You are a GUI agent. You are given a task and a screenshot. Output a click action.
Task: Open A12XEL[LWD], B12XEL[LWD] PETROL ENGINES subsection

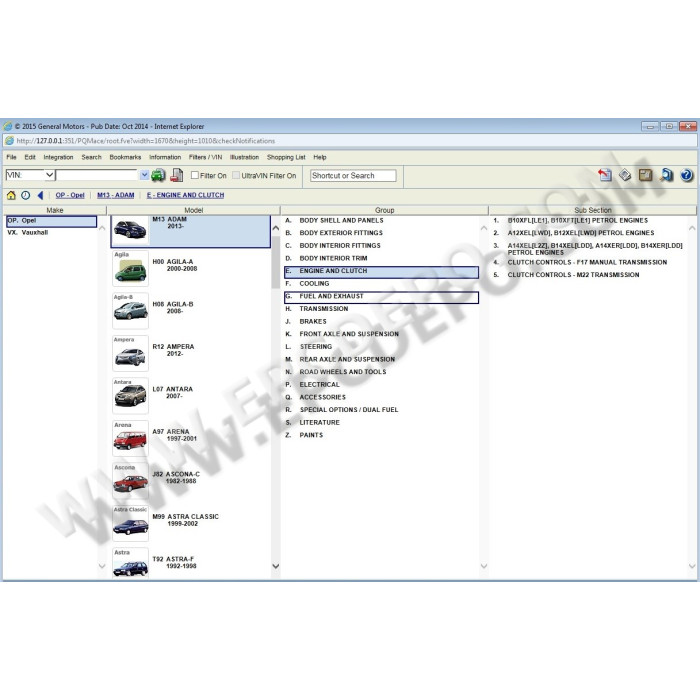coord(574,233)
